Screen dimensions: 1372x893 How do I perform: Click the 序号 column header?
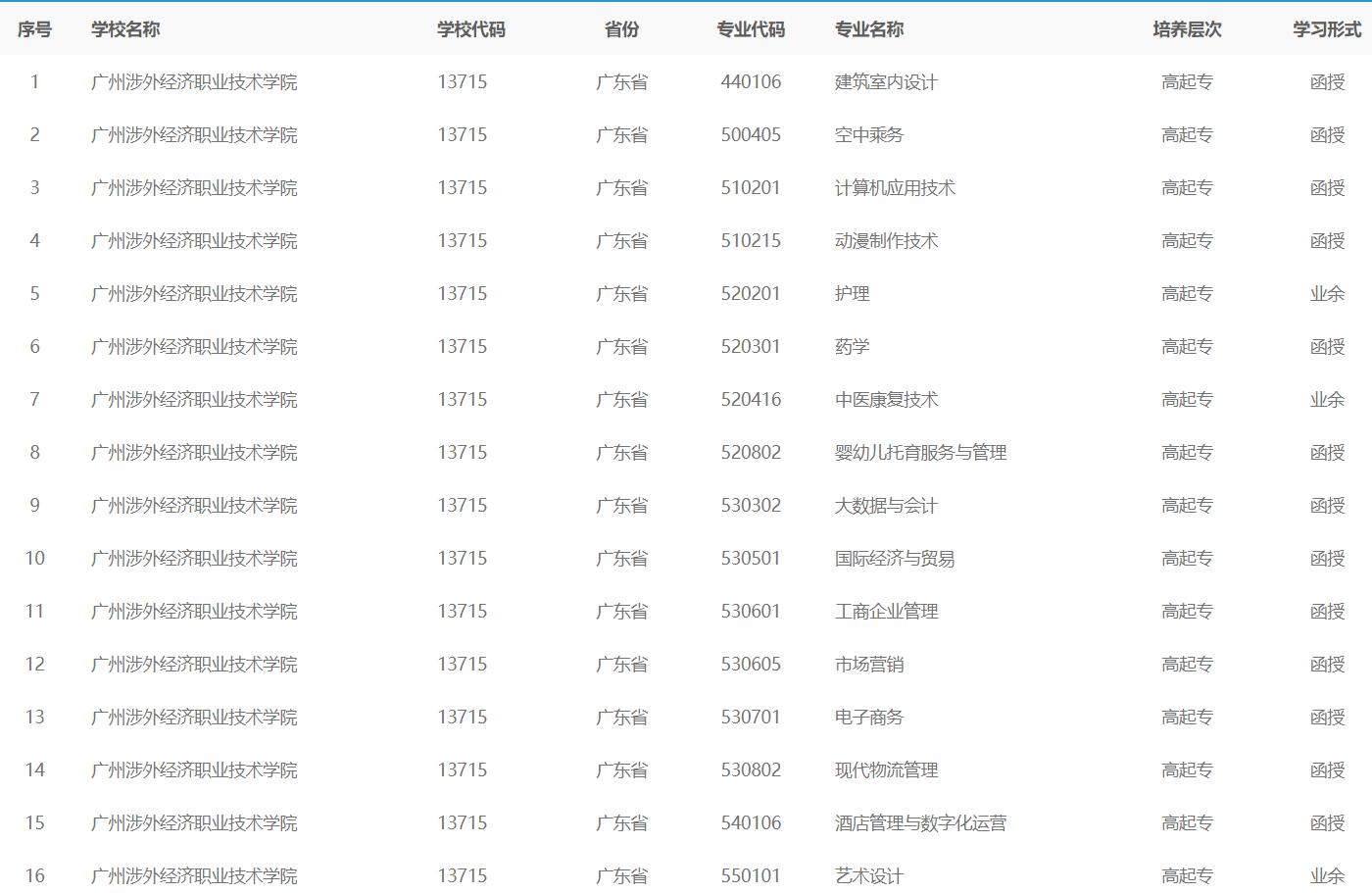[x=34, y=29]
